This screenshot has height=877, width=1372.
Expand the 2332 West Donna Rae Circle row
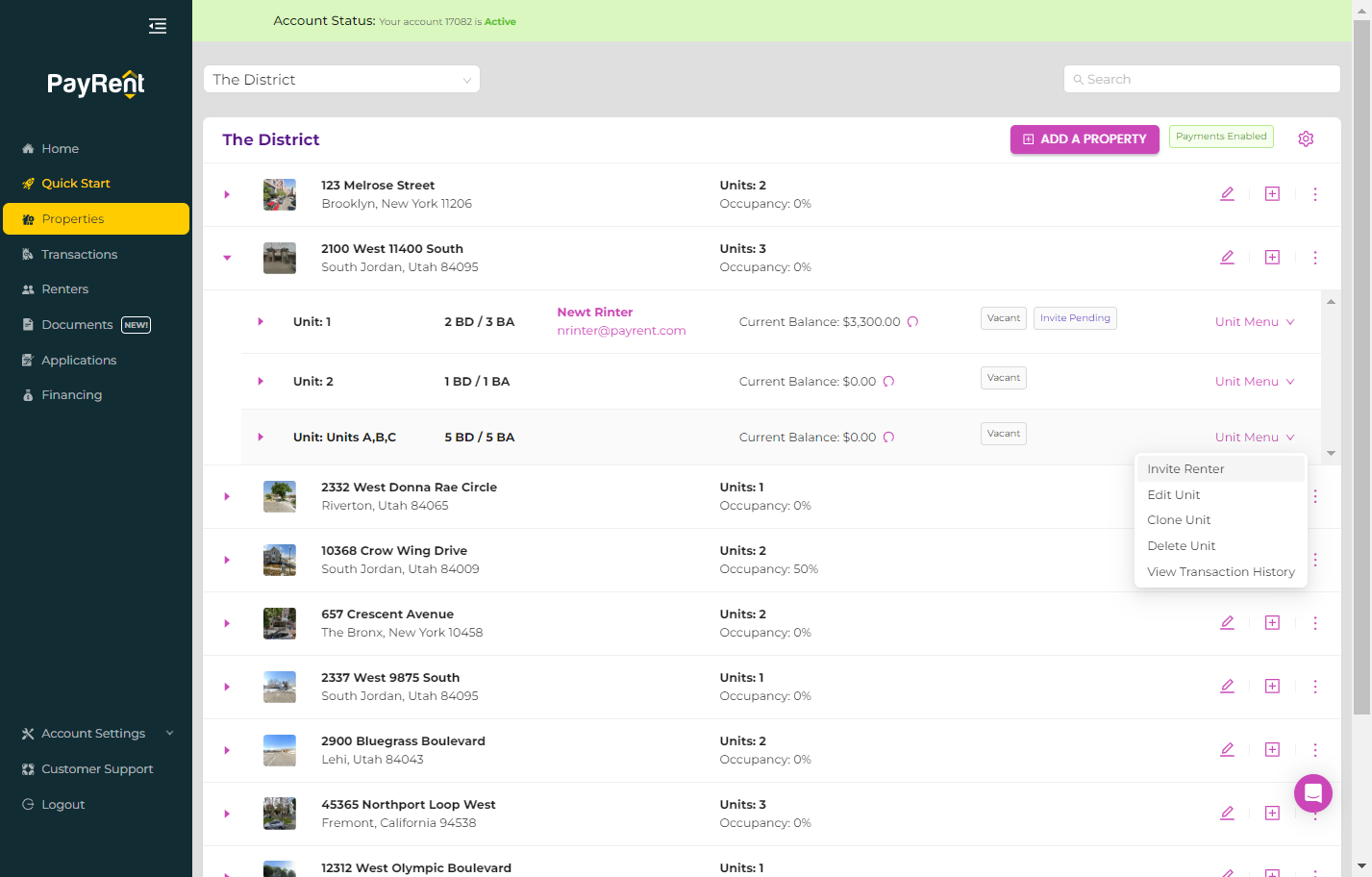pyautogui.click(x=227, y=496)
